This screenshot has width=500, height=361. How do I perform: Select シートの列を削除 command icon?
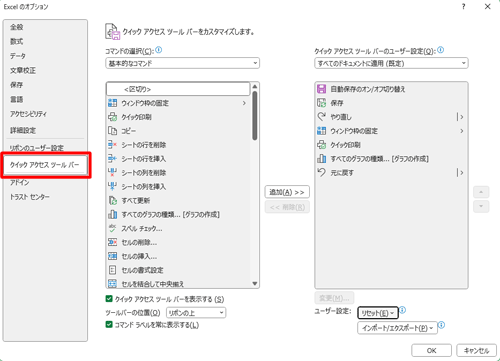coord(113,173)
